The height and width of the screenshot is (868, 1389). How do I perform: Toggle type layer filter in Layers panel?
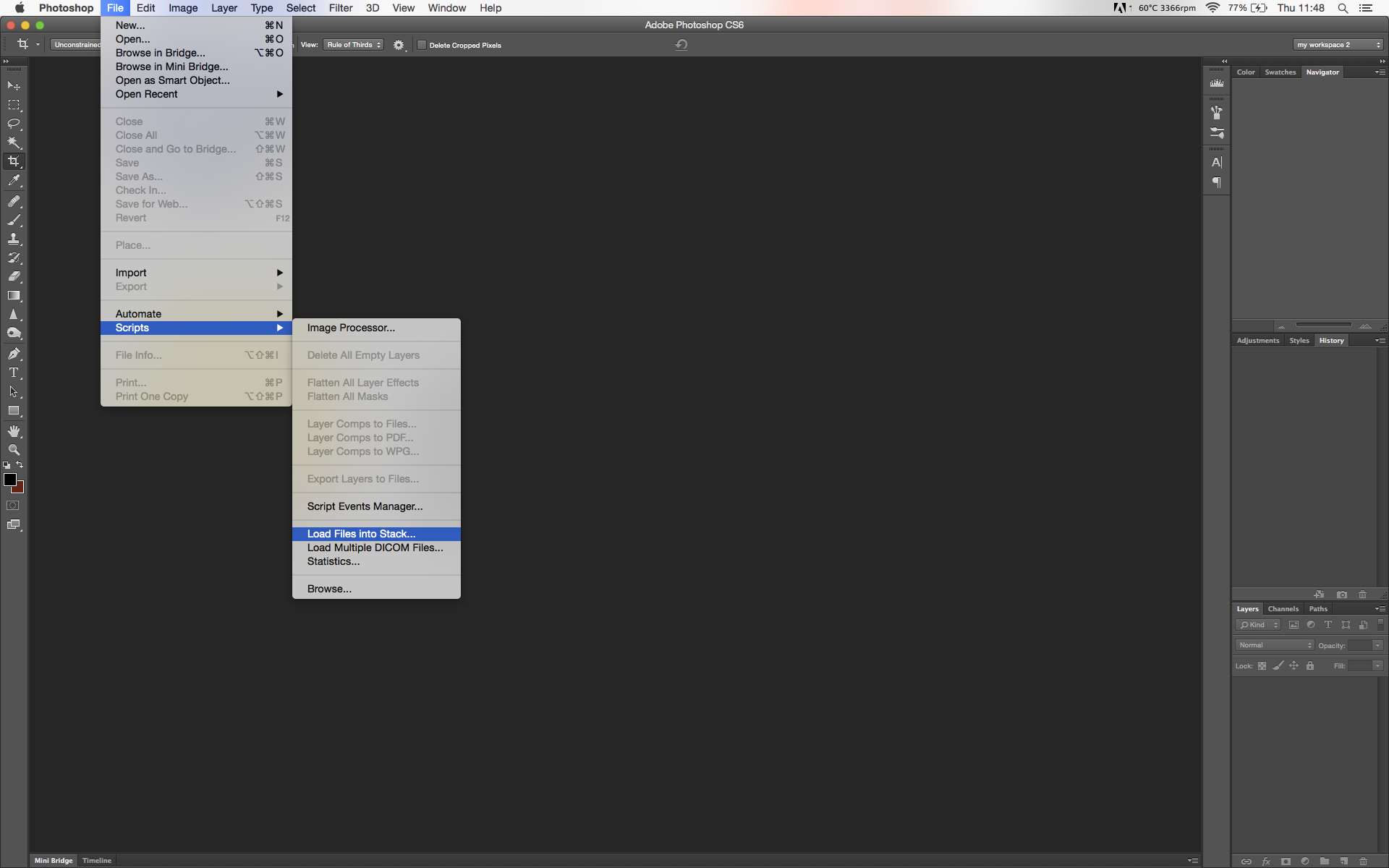click(x=1328, y=625)
